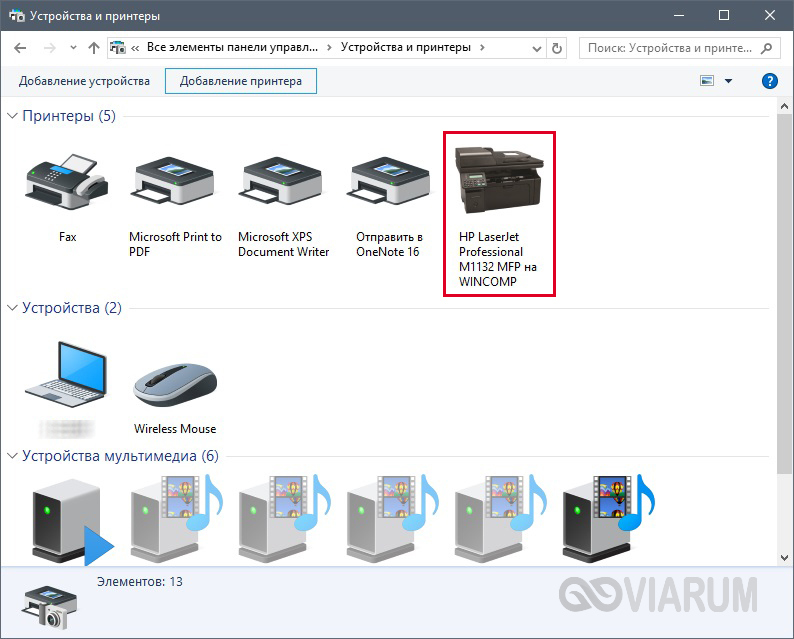Screen dimensions: 794x639
Task: Open the view options dropdown arrow
Action: pyautogui.click(x=728, y=81)
